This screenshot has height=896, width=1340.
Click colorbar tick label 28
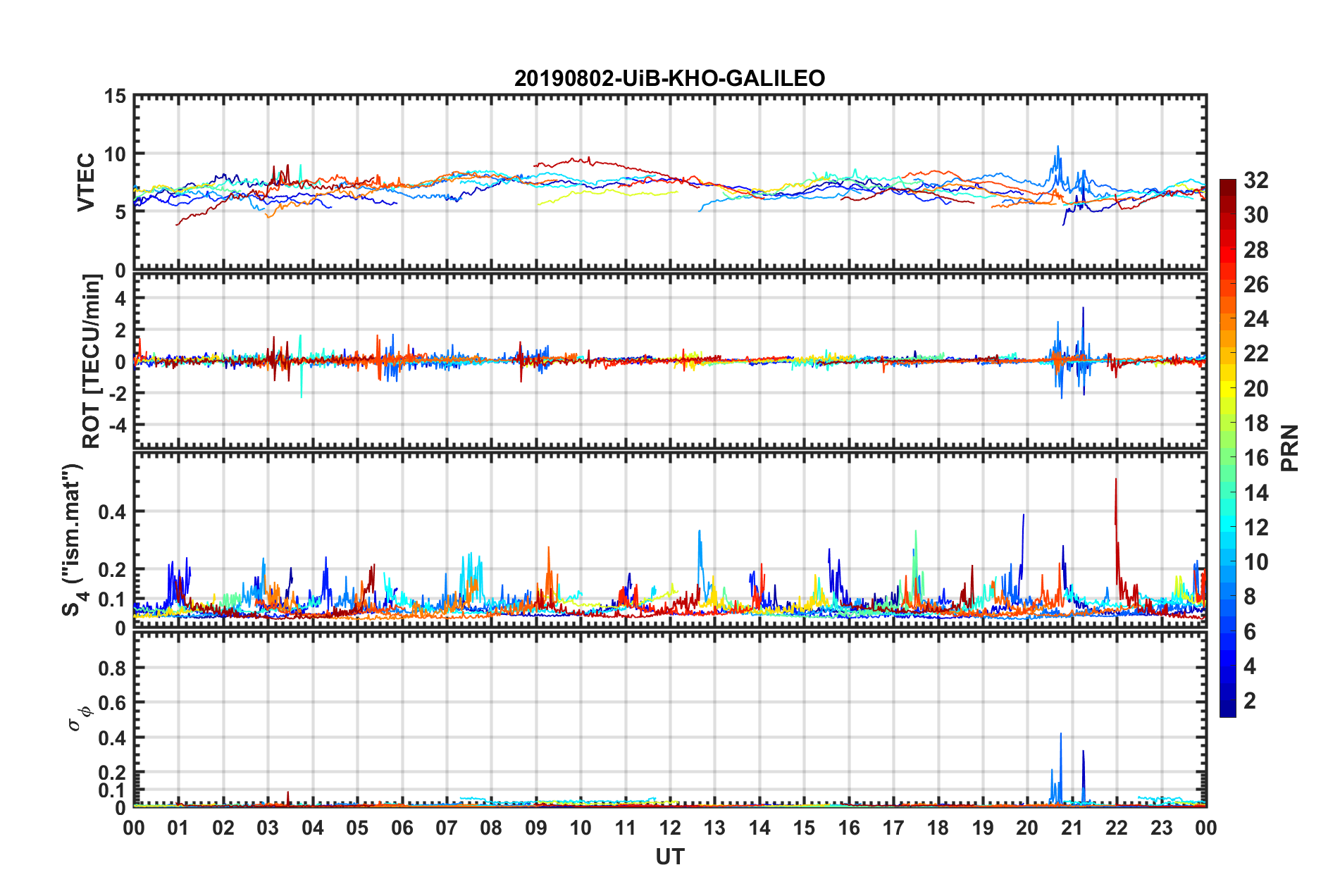click(1255, 250)
